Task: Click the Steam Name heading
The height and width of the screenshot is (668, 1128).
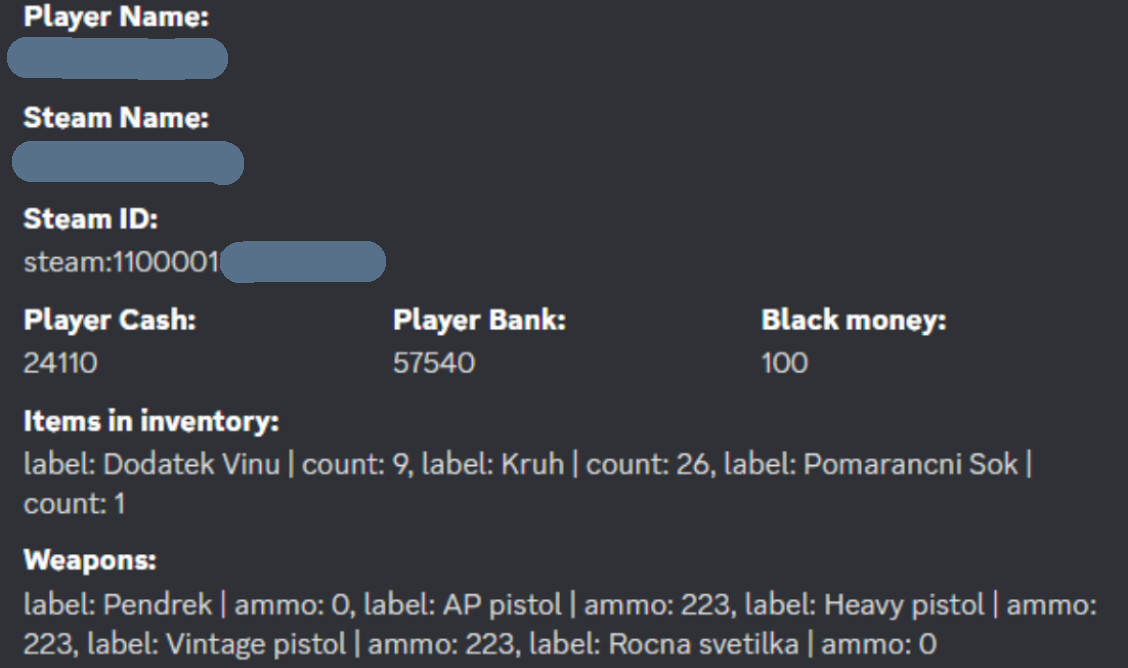Action: pyautogui.click(x=116, y=118)
